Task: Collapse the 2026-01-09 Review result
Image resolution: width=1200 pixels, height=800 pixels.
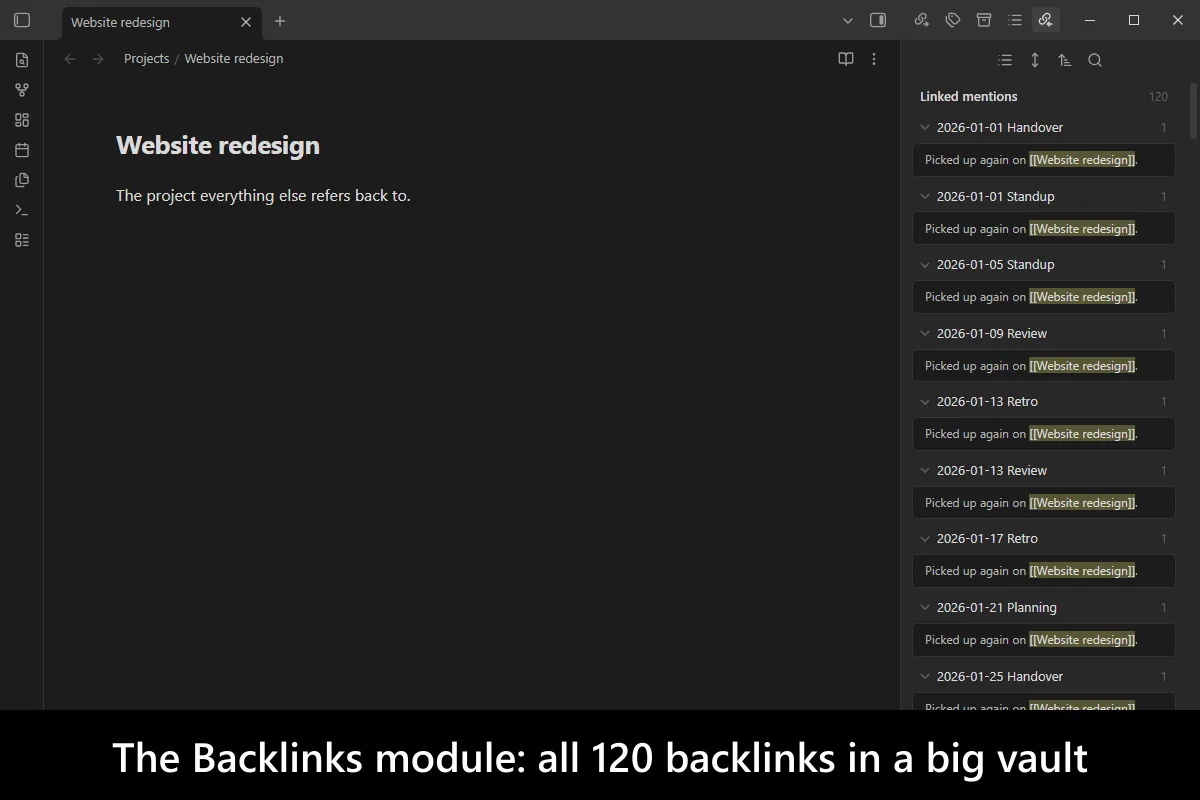Action: [x=925, y=333]
